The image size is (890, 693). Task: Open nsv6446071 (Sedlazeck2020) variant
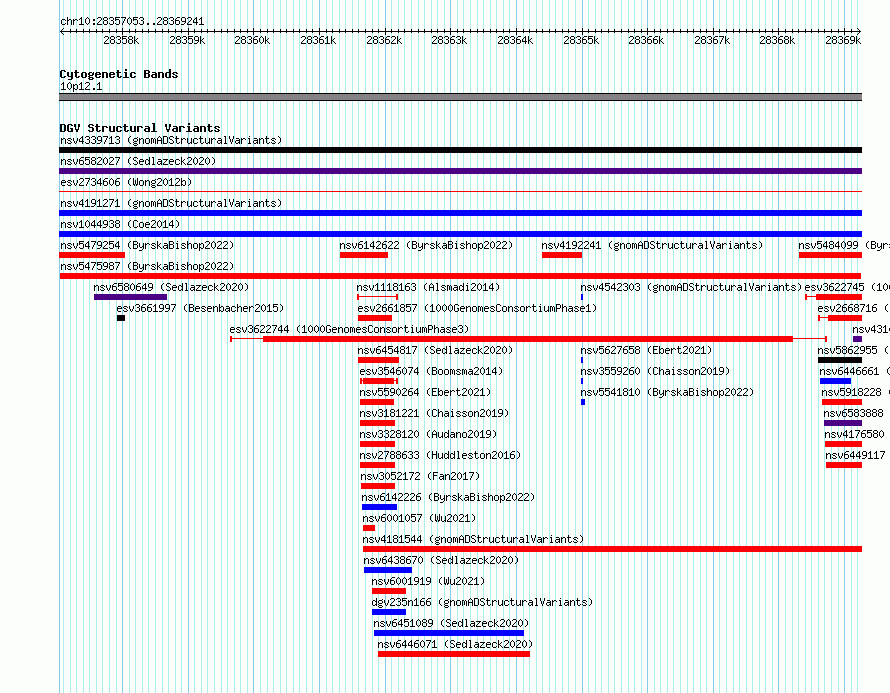pos(455,644)
